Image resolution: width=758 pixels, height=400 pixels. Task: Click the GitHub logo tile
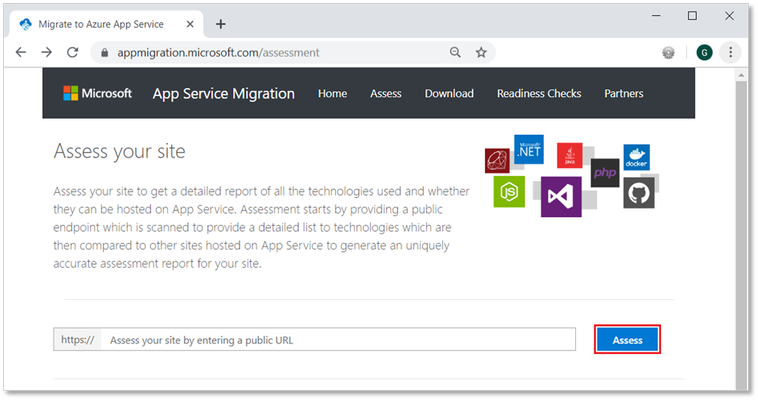click(639, 193)
